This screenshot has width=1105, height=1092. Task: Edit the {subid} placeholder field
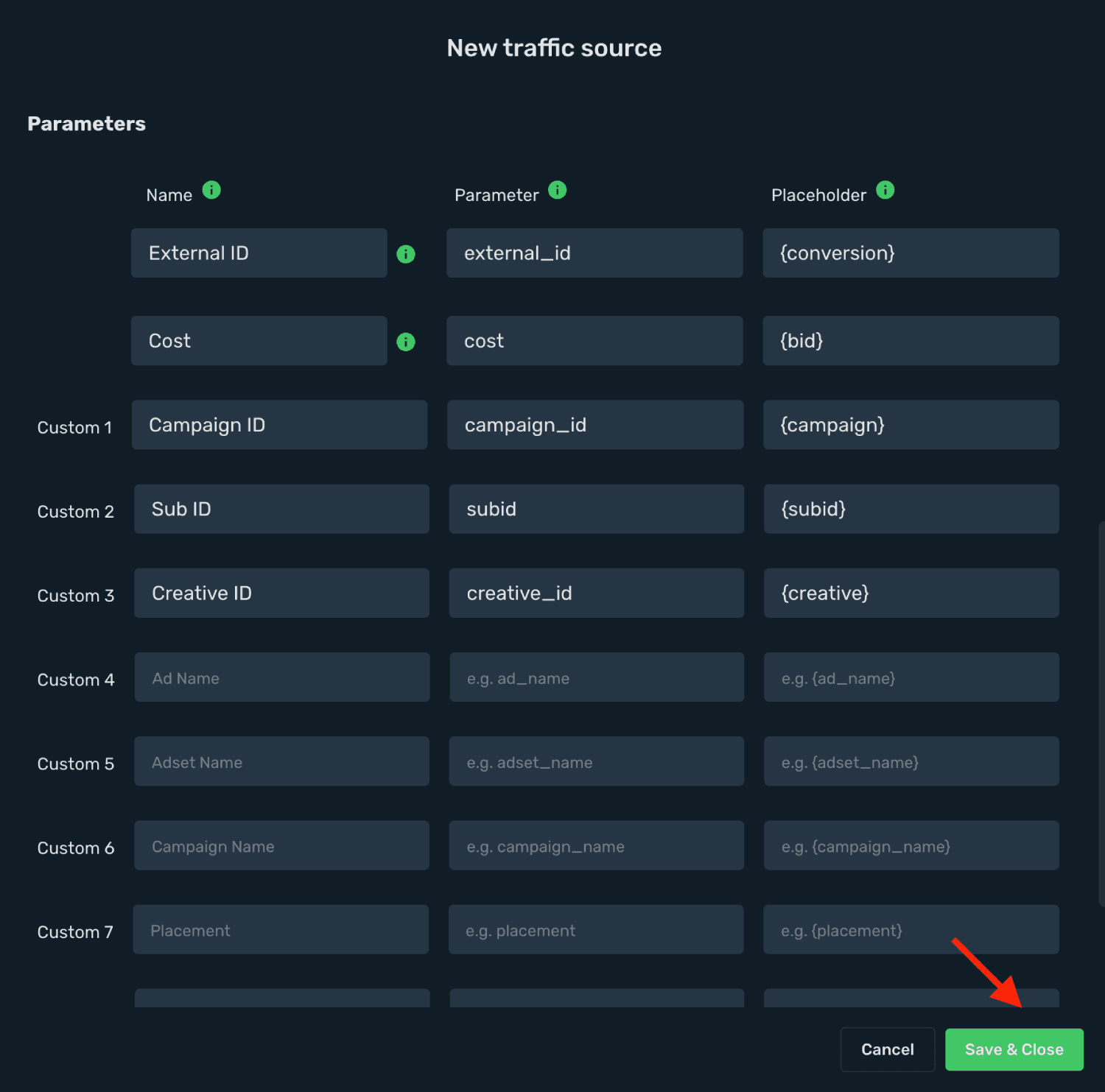pyautogui.click(x=912, y=509)
